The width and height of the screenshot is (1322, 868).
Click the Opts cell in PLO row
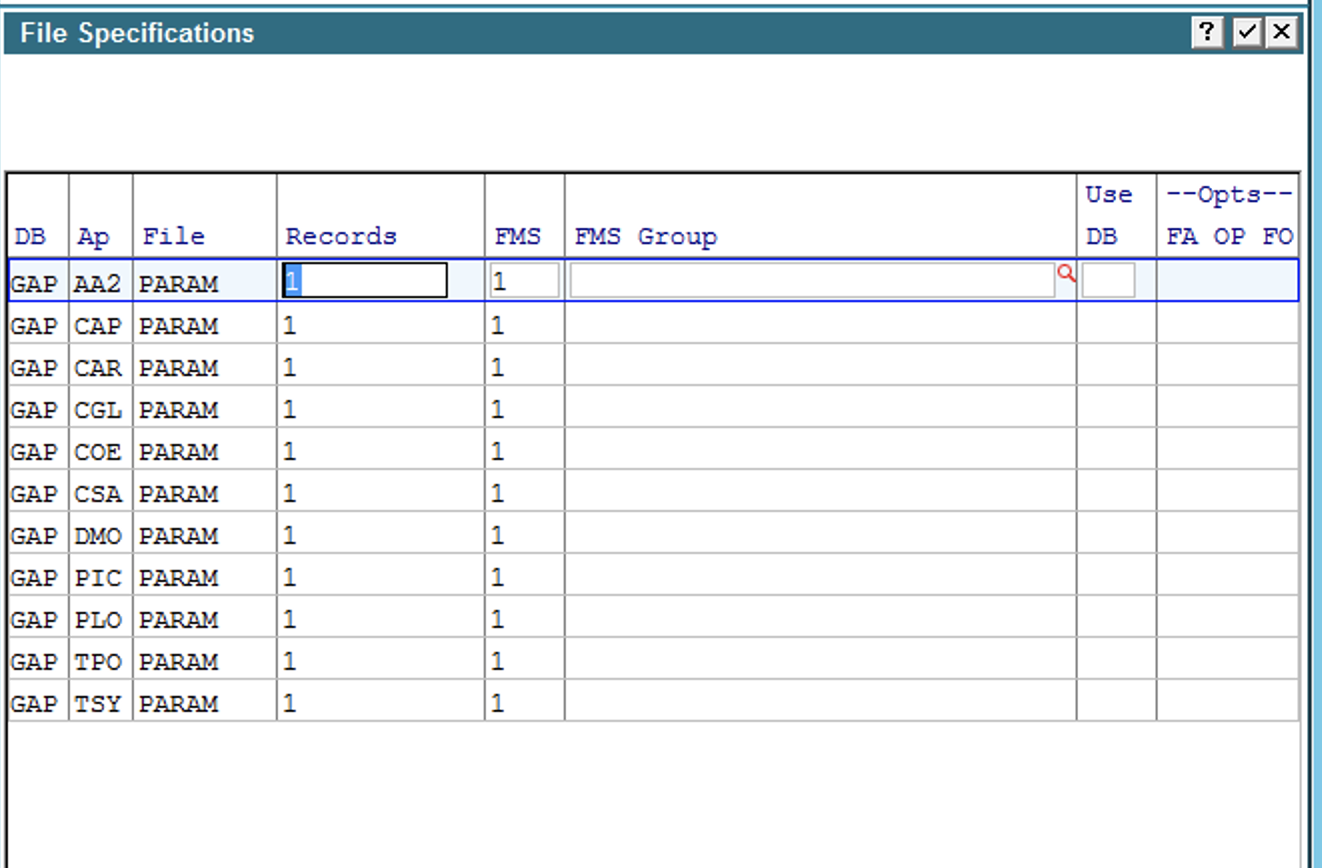[x=1228, y=620]
